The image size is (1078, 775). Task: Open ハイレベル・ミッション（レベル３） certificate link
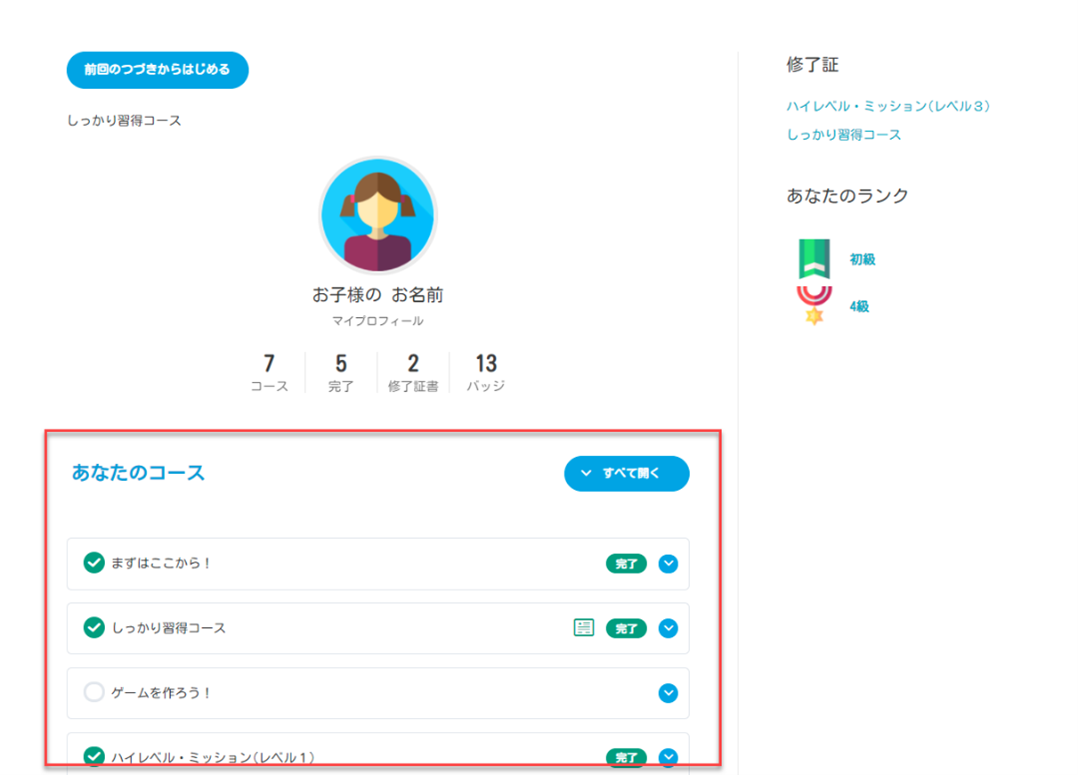click(888, 106)
